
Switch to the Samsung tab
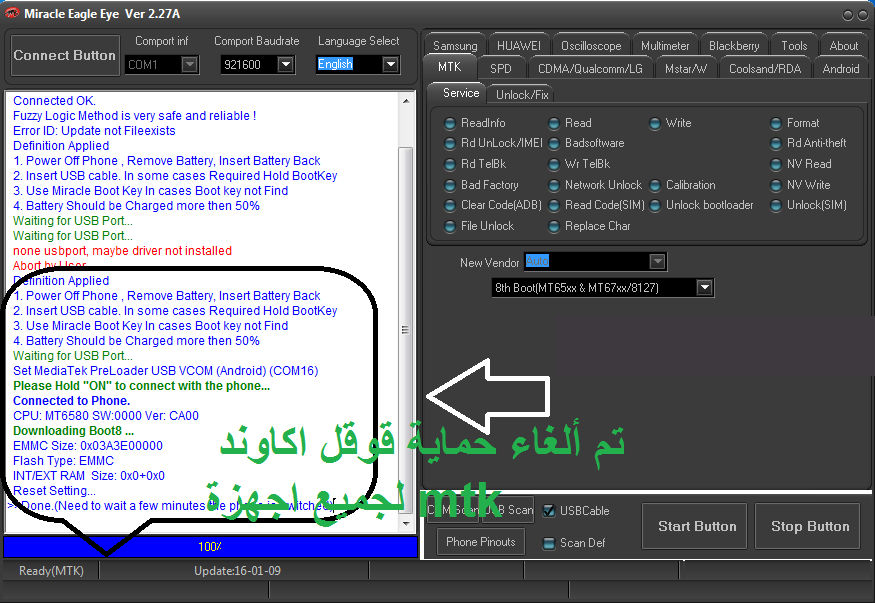pyautogui.click(x=455, y=46)
